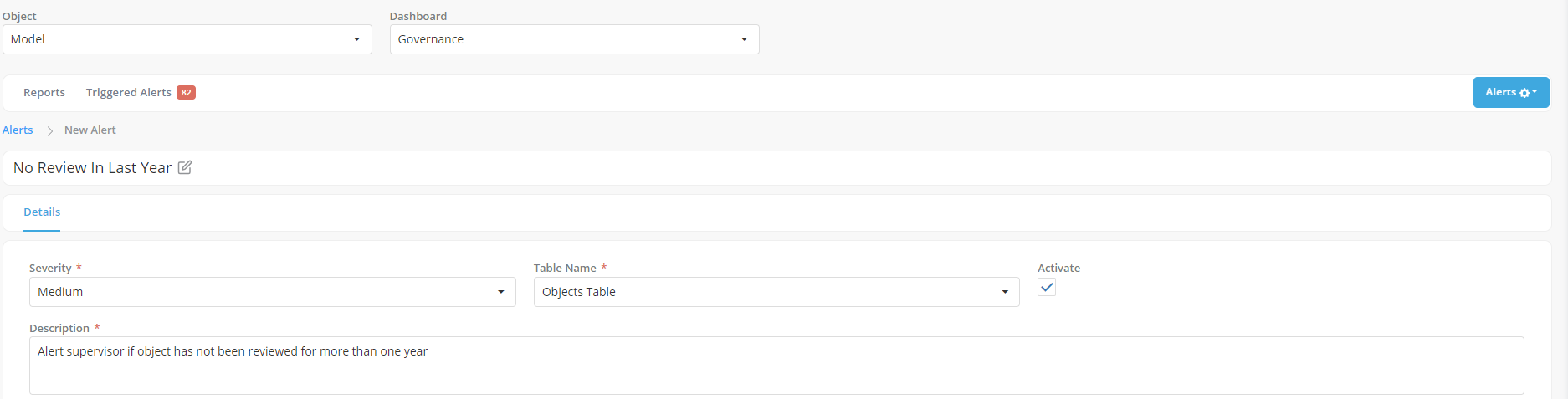Expand the Dashboard dropdown showing Governance
Screen dimensions: 1568x399
574,39
